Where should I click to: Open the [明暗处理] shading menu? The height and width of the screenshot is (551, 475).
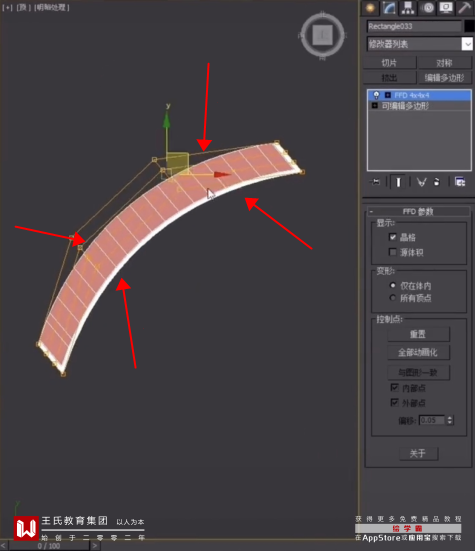point(52,7)
